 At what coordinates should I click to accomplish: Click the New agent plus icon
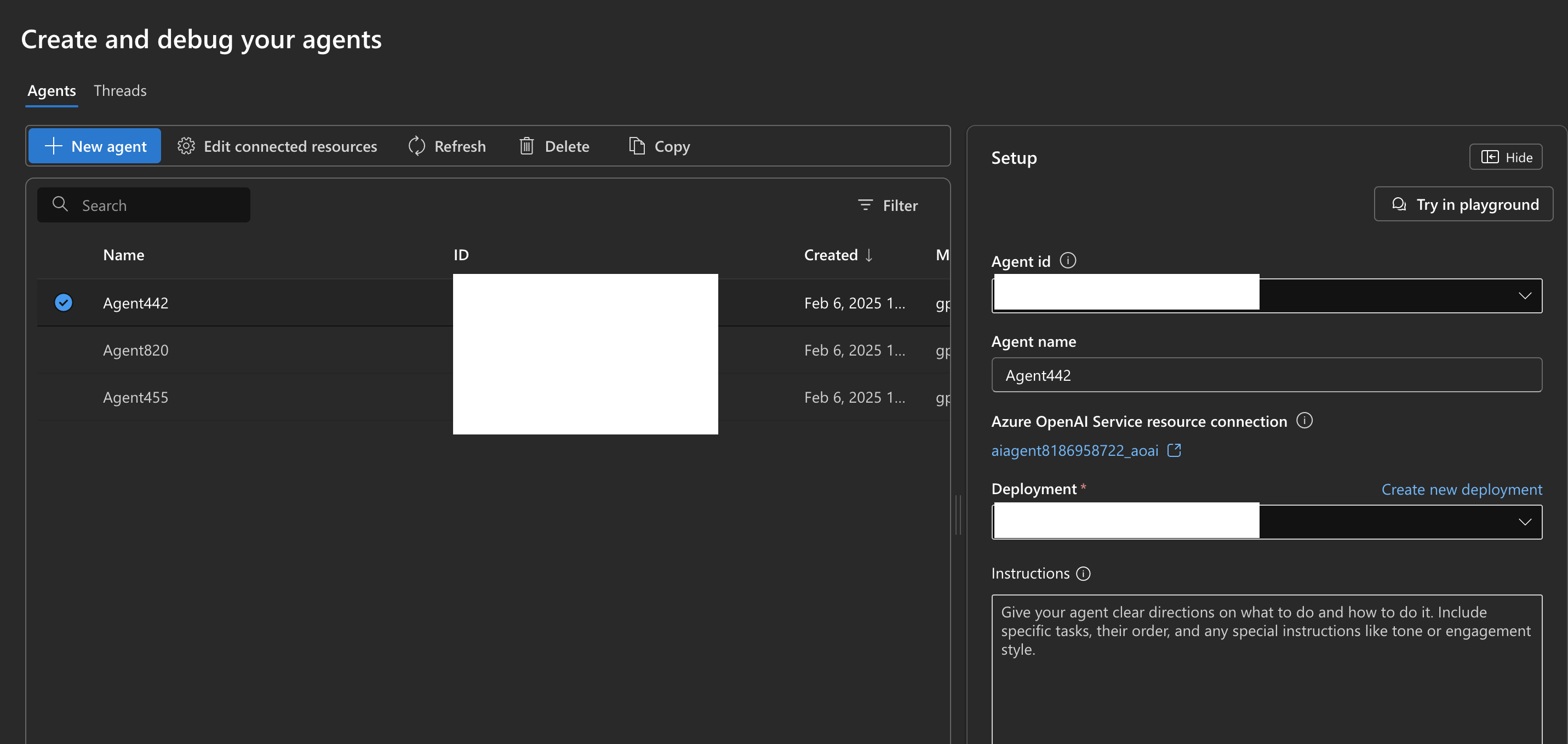tap(54, 146)
